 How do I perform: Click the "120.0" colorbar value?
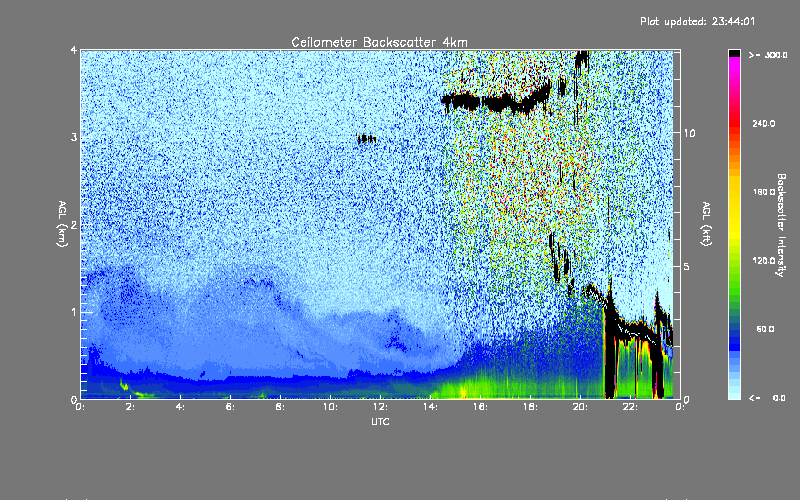point(764,260)
